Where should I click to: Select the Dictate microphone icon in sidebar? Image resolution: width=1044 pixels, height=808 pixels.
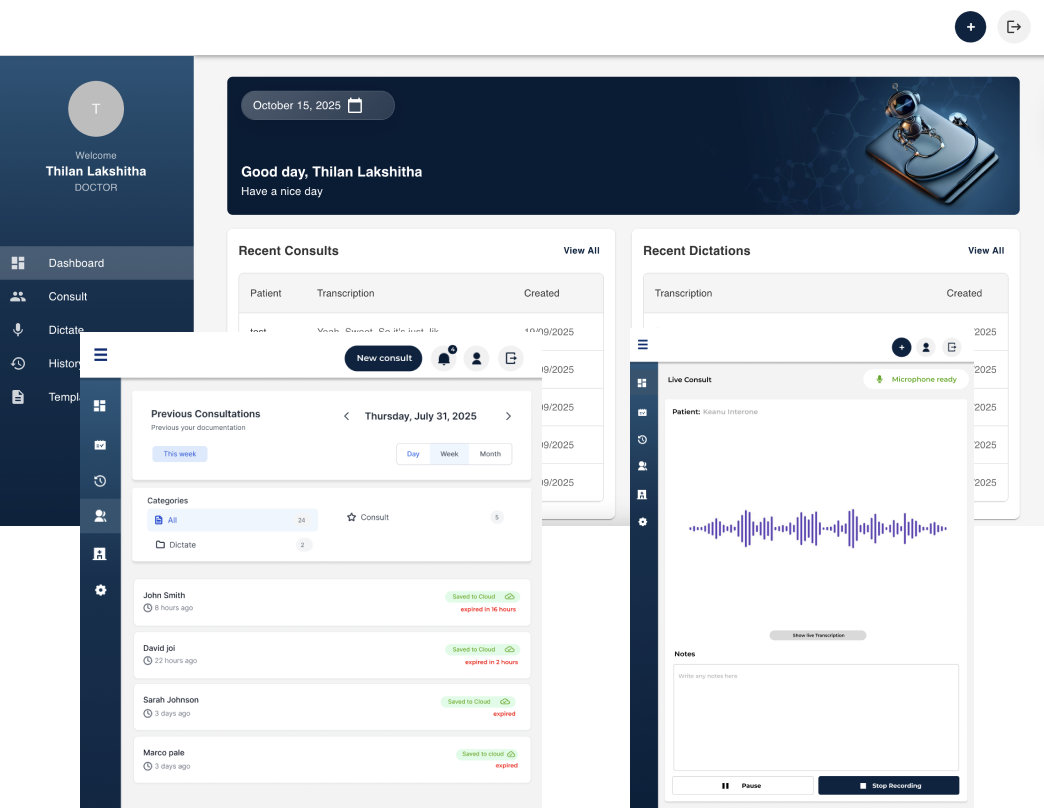[18, 330]
